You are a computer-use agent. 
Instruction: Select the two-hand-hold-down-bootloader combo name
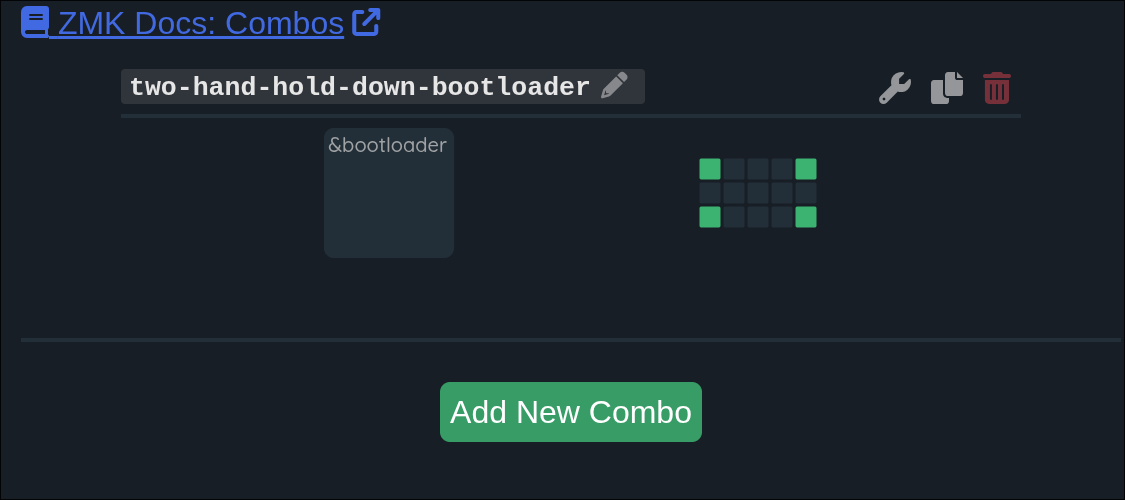(x=360, y=87)
